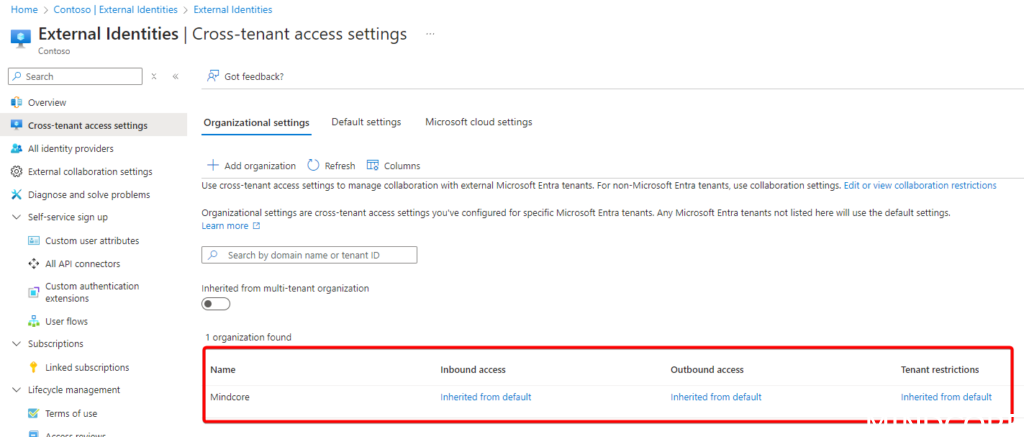Click the Overview icon in sidebar
Viewport: 1024px width, 437px height.
coord(16,103)
